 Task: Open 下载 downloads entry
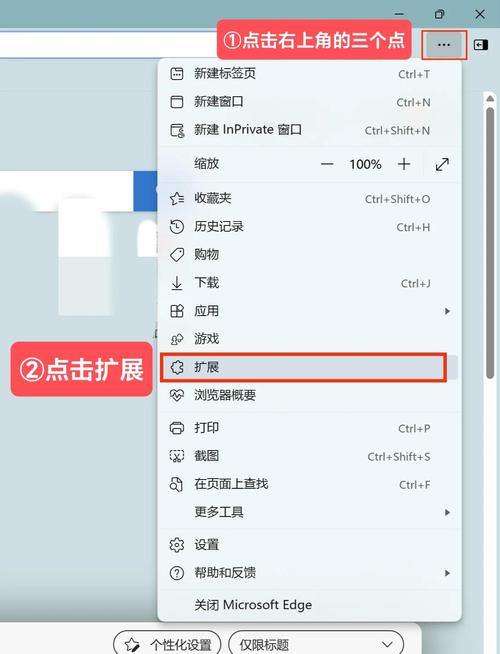[309, 283]
